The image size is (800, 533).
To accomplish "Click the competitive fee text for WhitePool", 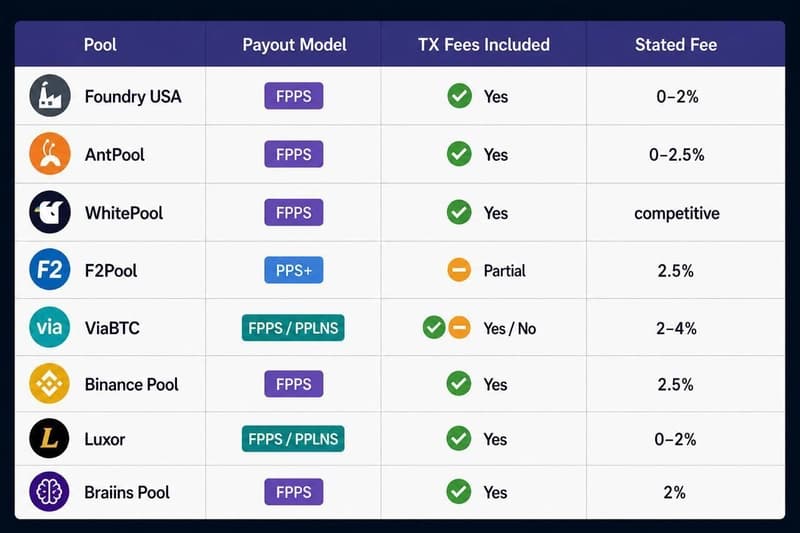I will coord(677,213).
